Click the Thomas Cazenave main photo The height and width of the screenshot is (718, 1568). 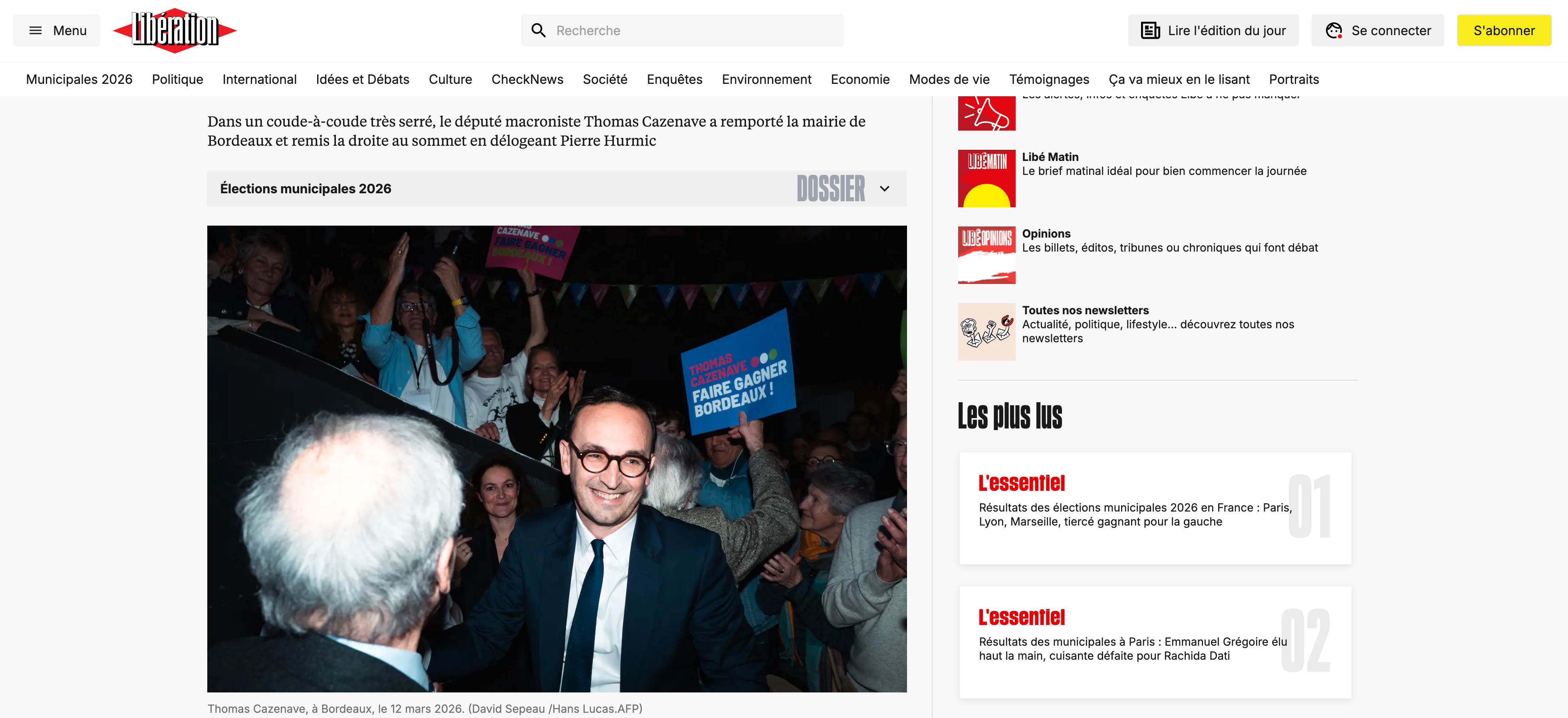pyautogui.click(x=556, y=459)
